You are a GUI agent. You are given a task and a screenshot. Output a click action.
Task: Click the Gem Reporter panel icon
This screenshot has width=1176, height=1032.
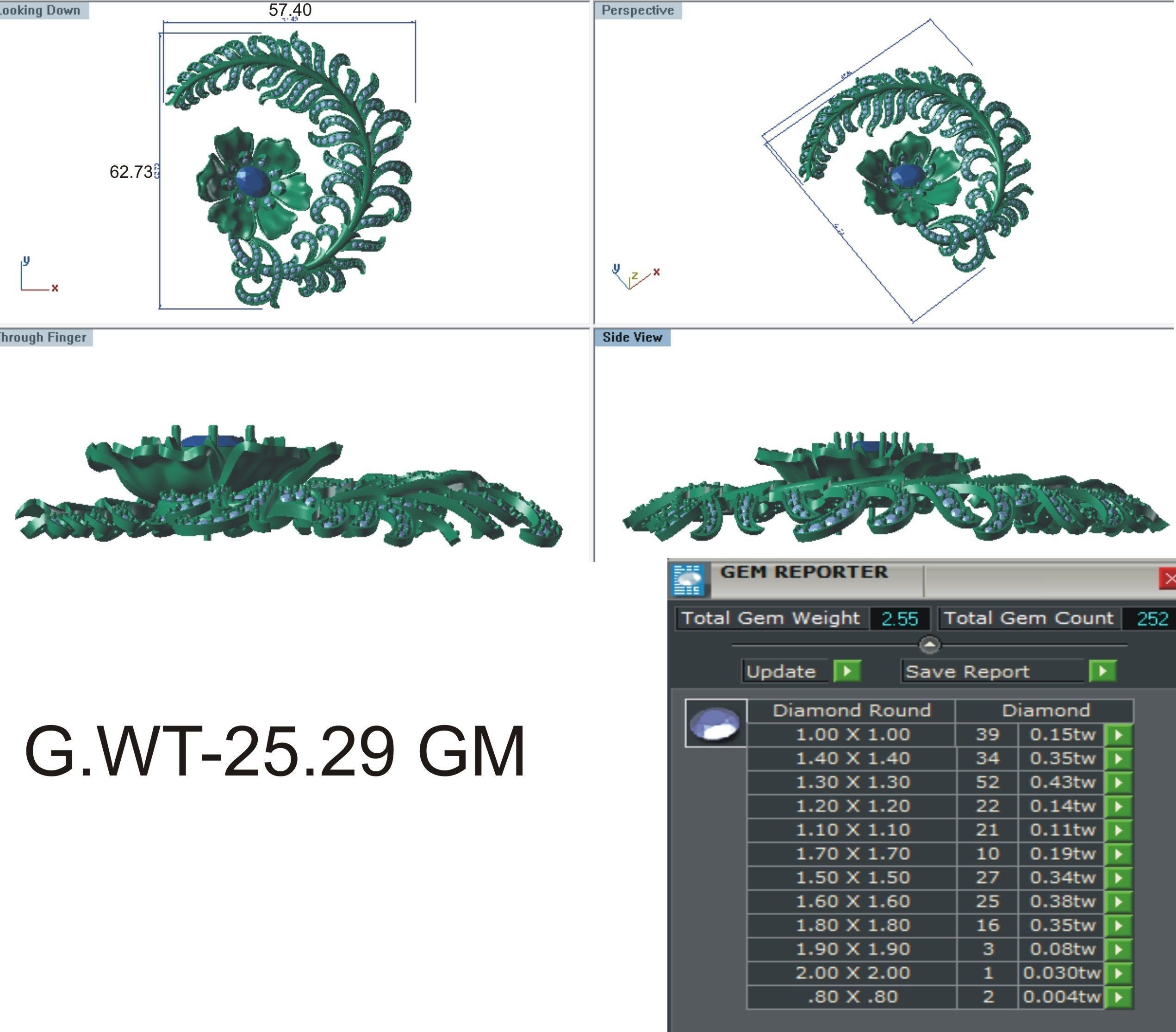click(688, 580)
